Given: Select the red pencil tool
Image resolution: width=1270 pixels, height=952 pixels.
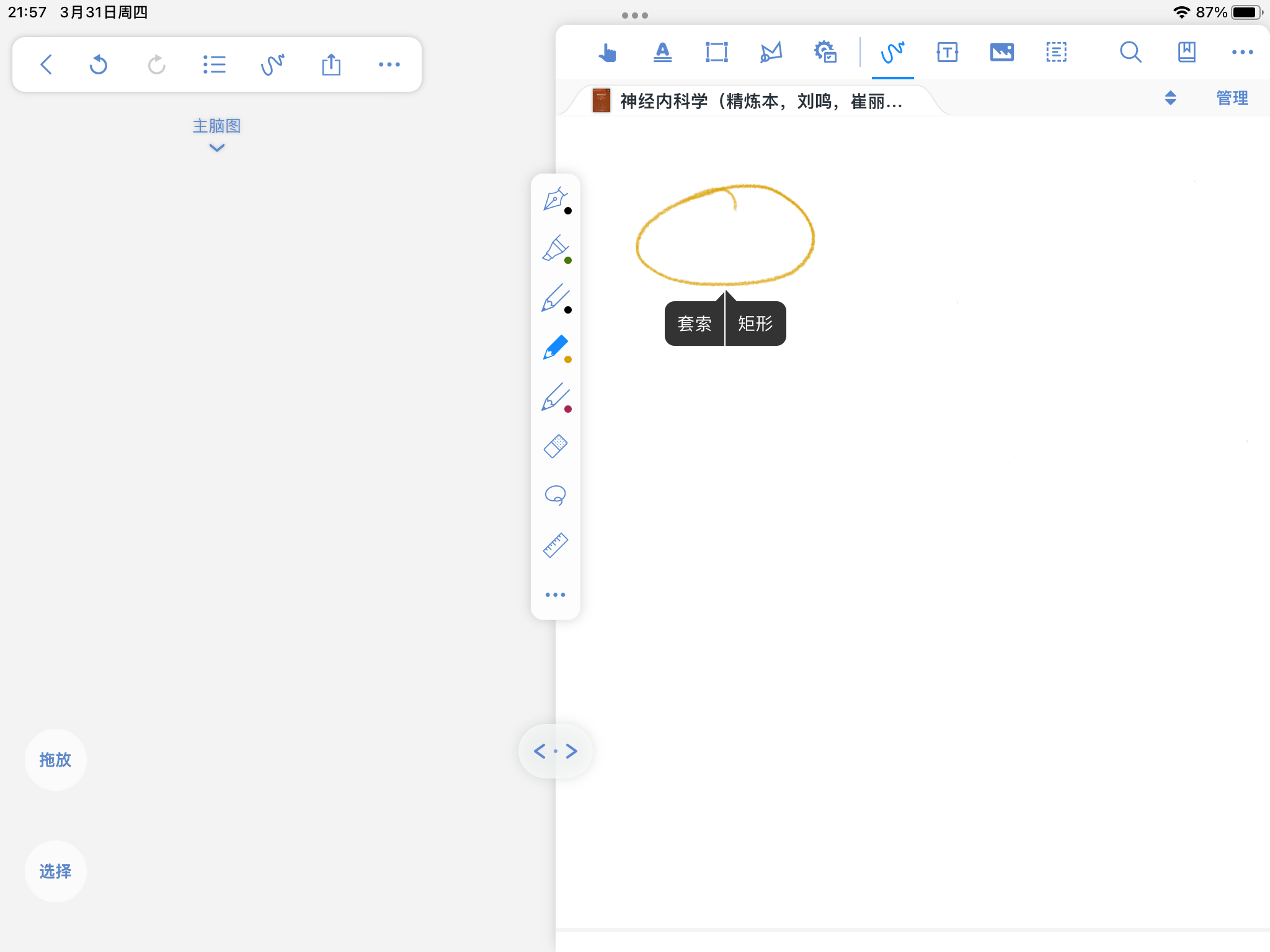Looking at the screenshot, I should [556, 397].
